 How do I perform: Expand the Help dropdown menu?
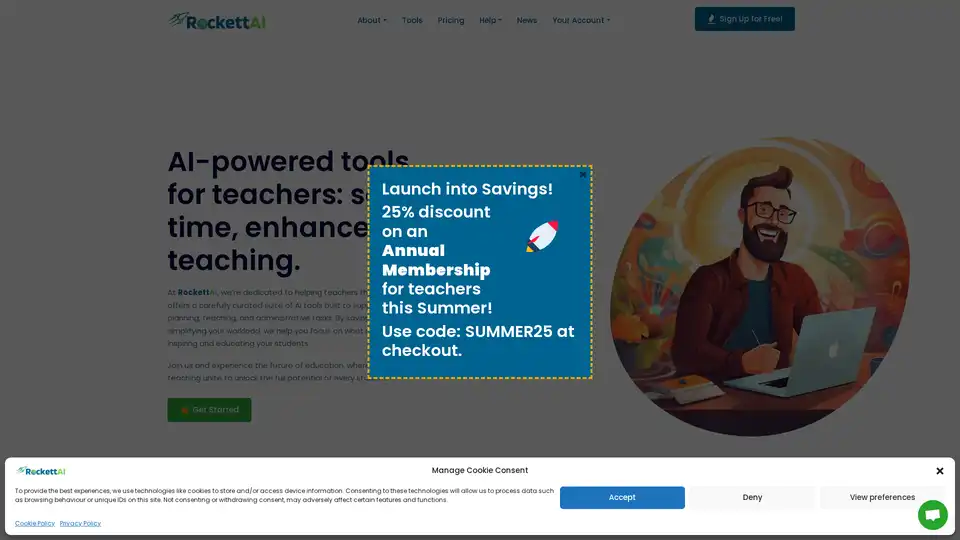pyautogui.click(x=490, y=20)
